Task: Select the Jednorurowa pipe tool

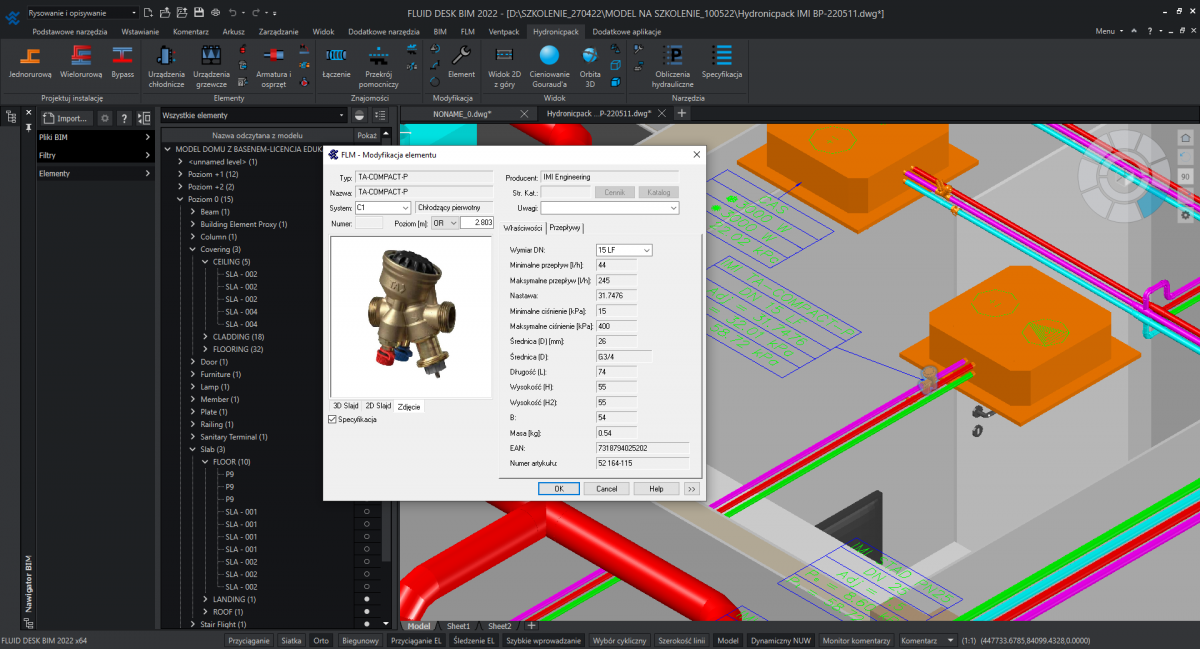Action: (30, 61)
